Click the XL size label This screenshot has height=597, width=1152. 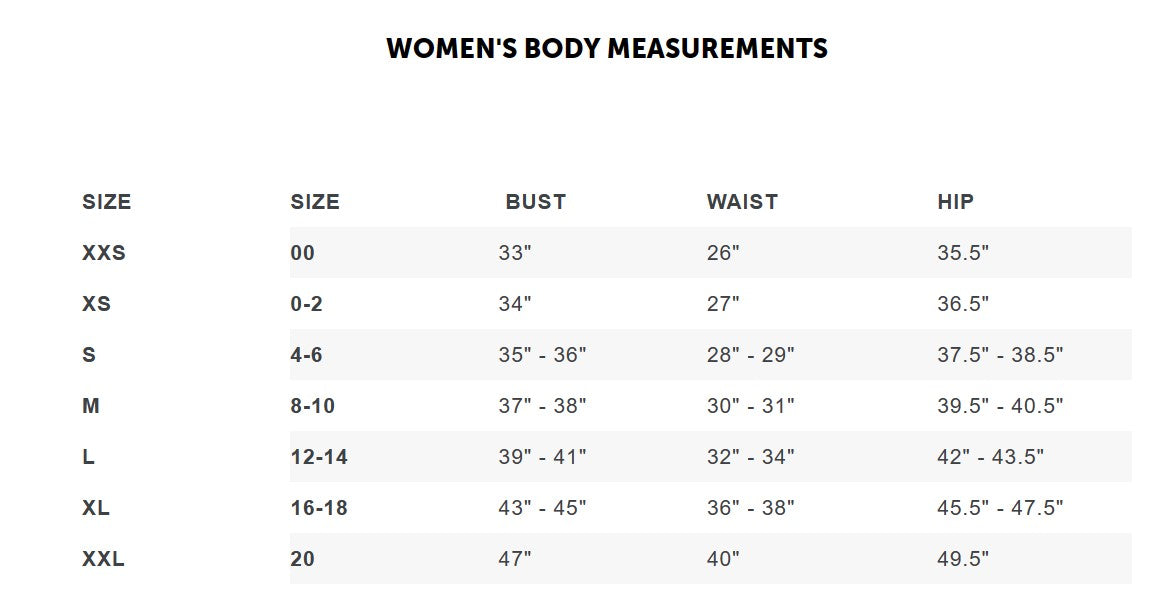click(96, 508)
